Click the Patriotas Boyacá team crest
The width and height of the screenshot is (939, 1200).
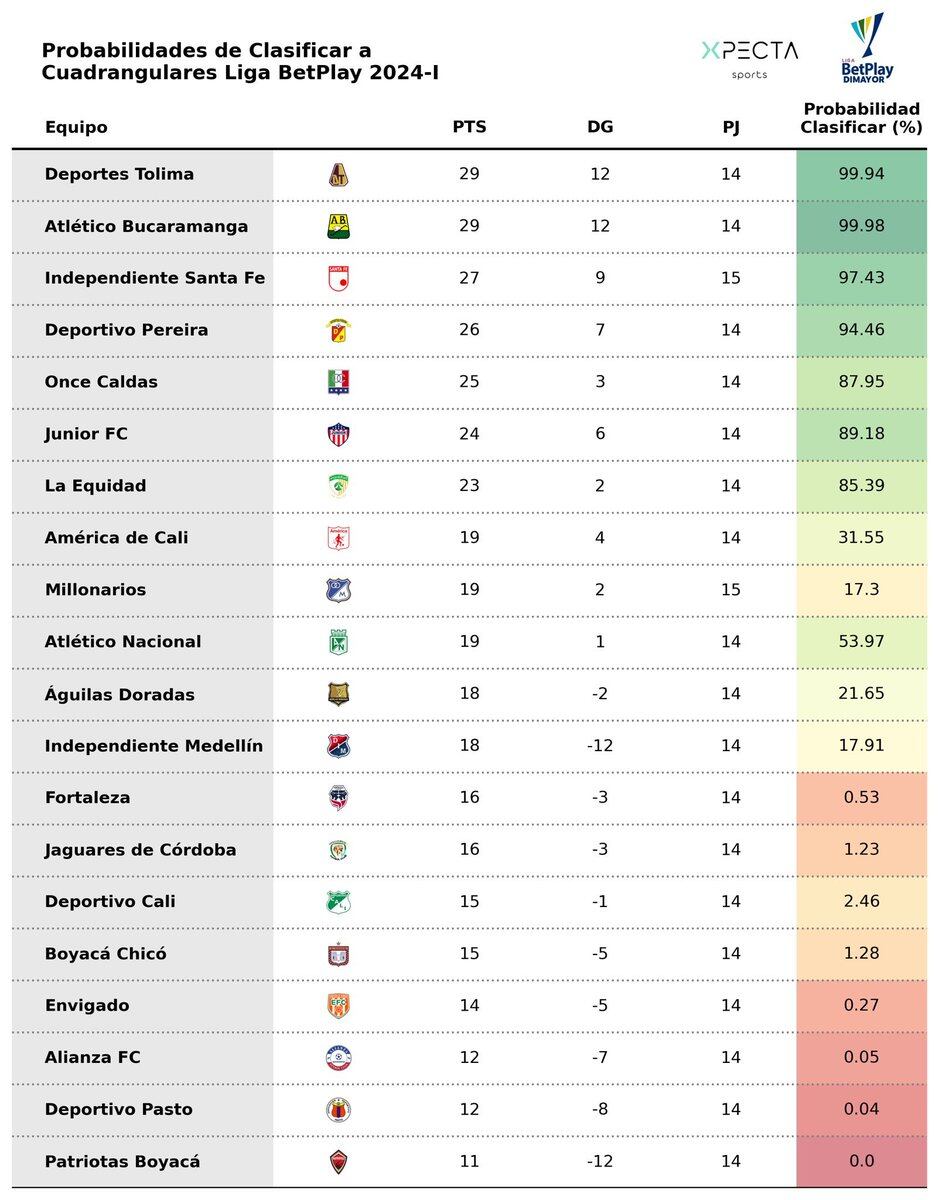[x=339, y=1162]
